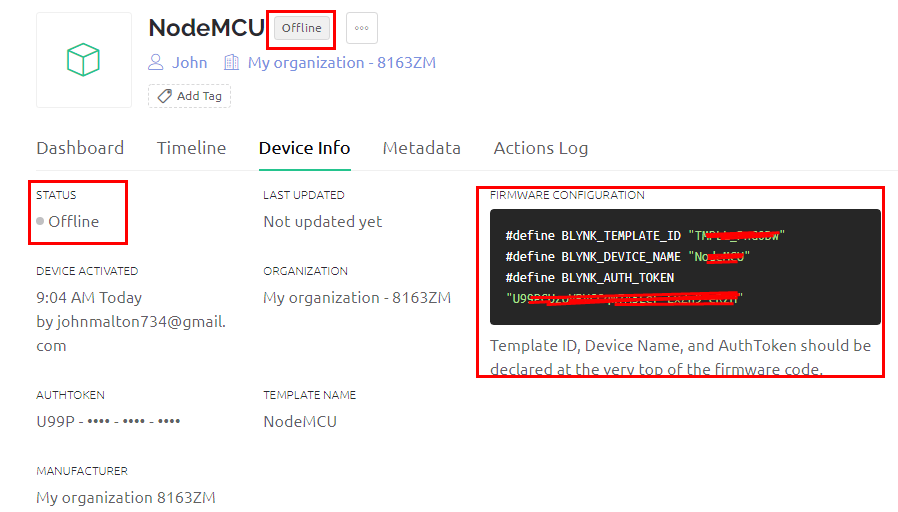Click the 'Template ID, Device Name' help text
This screenshot has width=898, height=512.
(680, 357)
